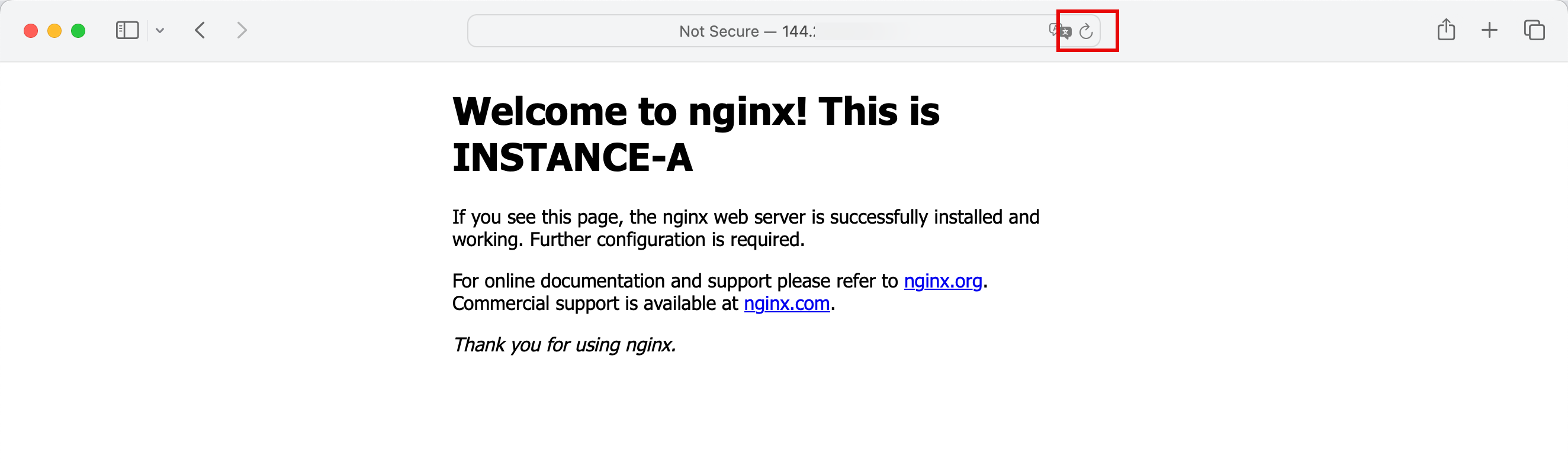The image size is (1568, 465).
Task: Click the "Commercial support is available" text
Action: (593, 303)
